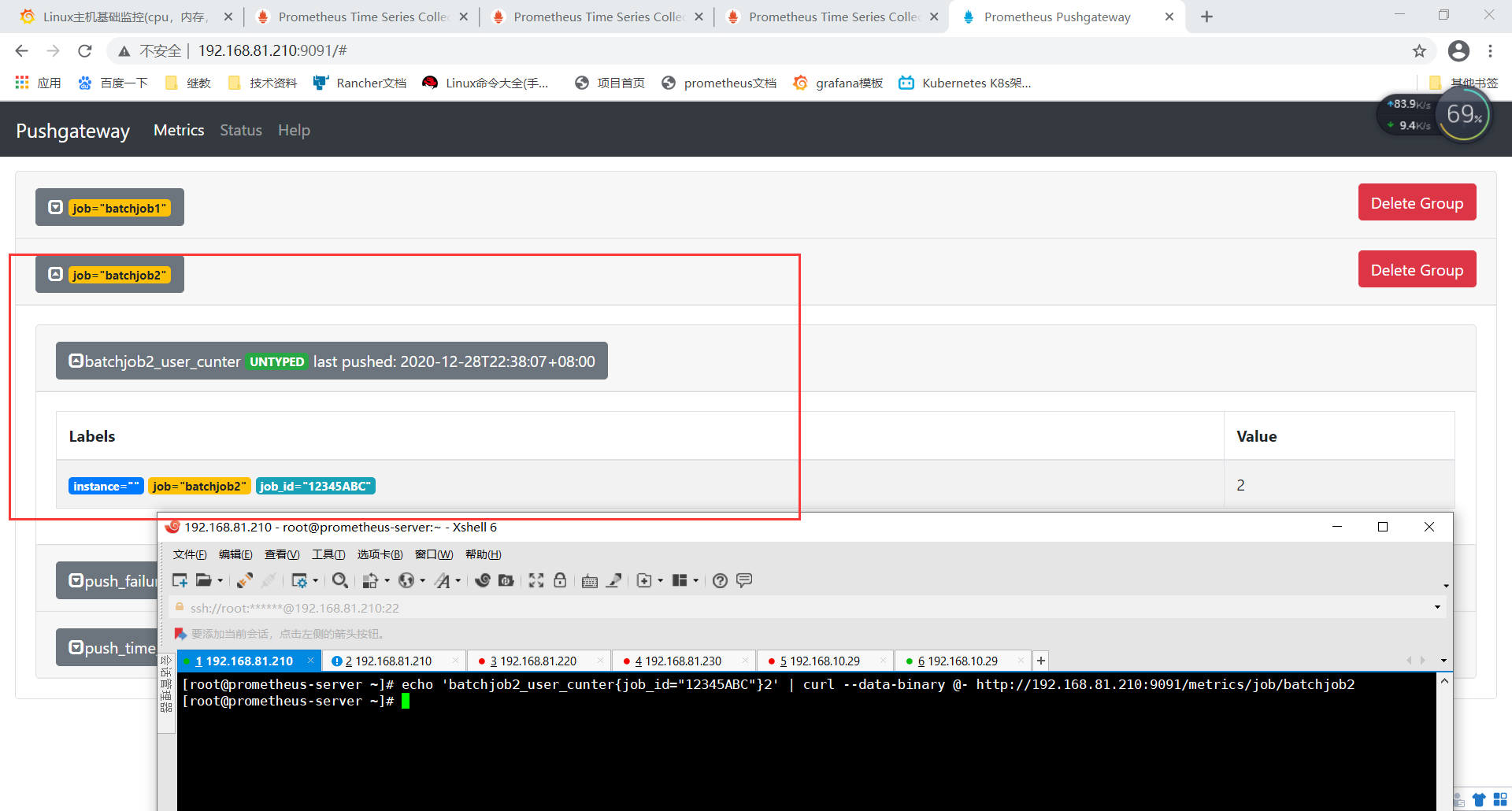Viewport: 1512px width, 811px height.
Task: Delete Group for job batchjob1
Action: pos(1417,202)
